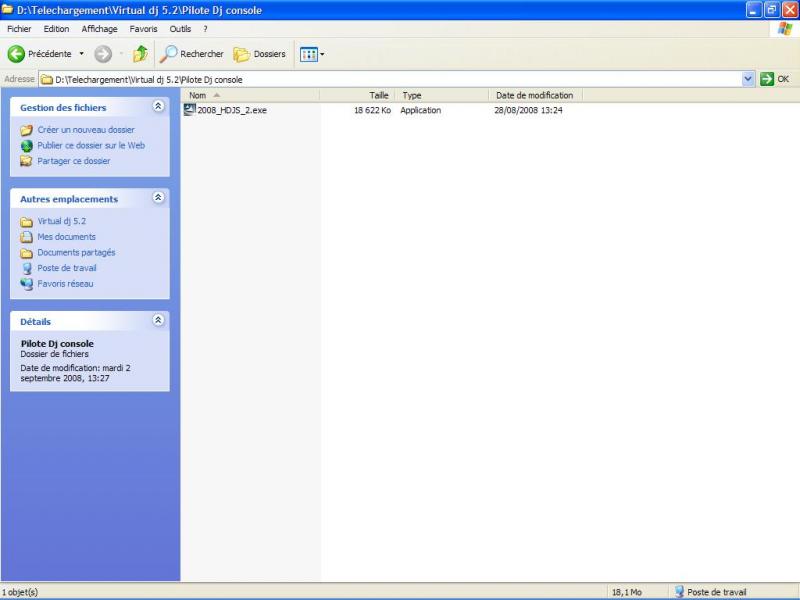The image size is (800, 600).
Task: Open the Rechercher search tool
Action: tap(192, 54)
